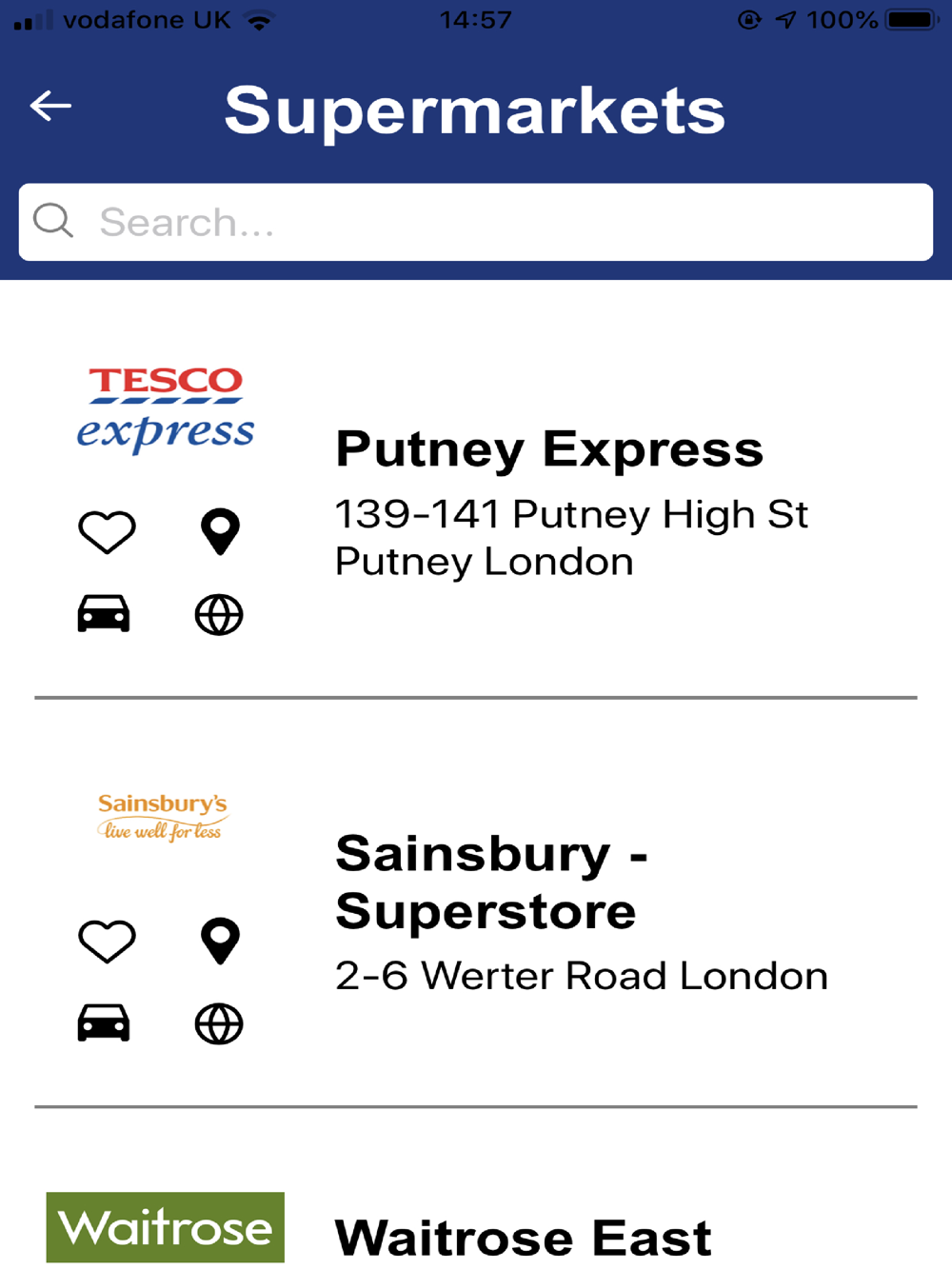Open Sainsbury Superstore website with the globe icon

pos(219,1024)
